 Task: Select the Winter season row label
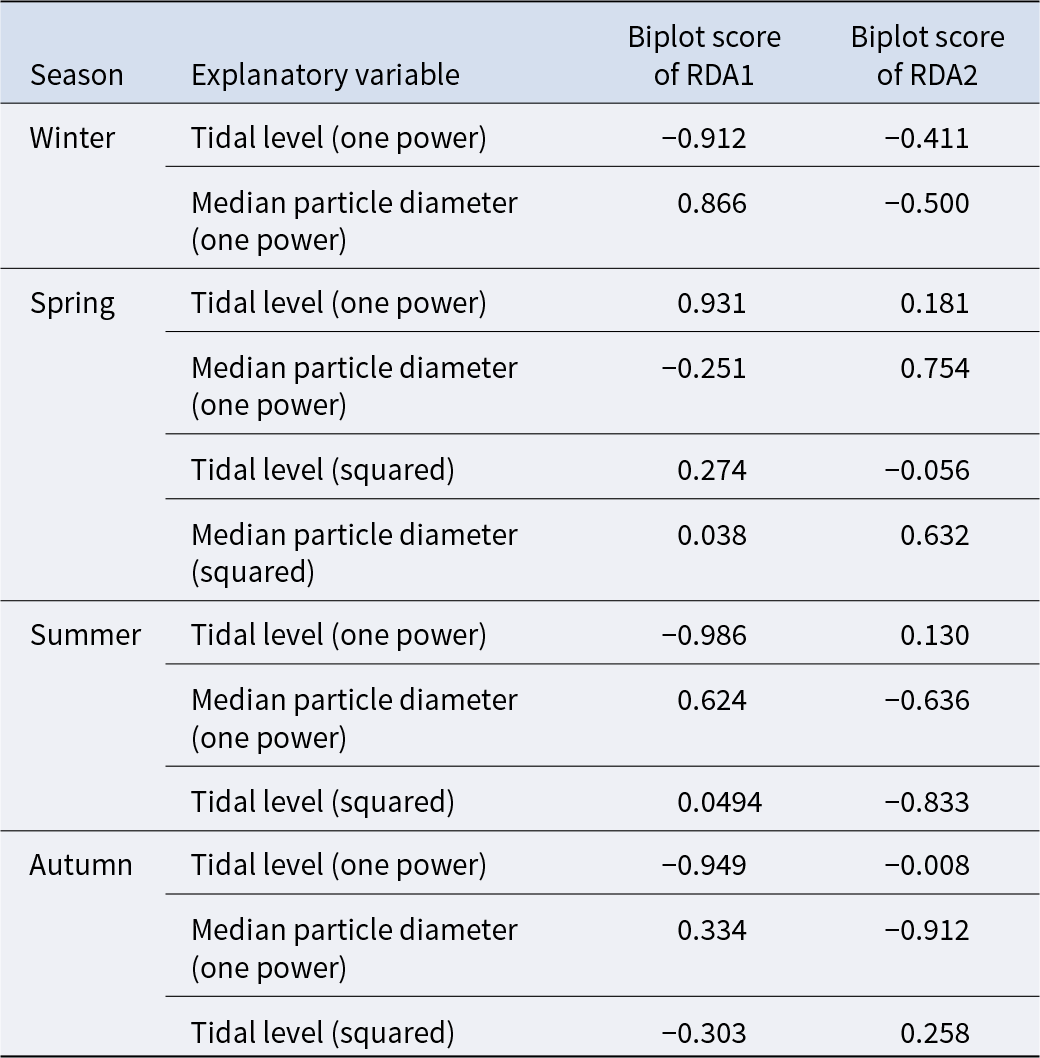pos(72,138)
